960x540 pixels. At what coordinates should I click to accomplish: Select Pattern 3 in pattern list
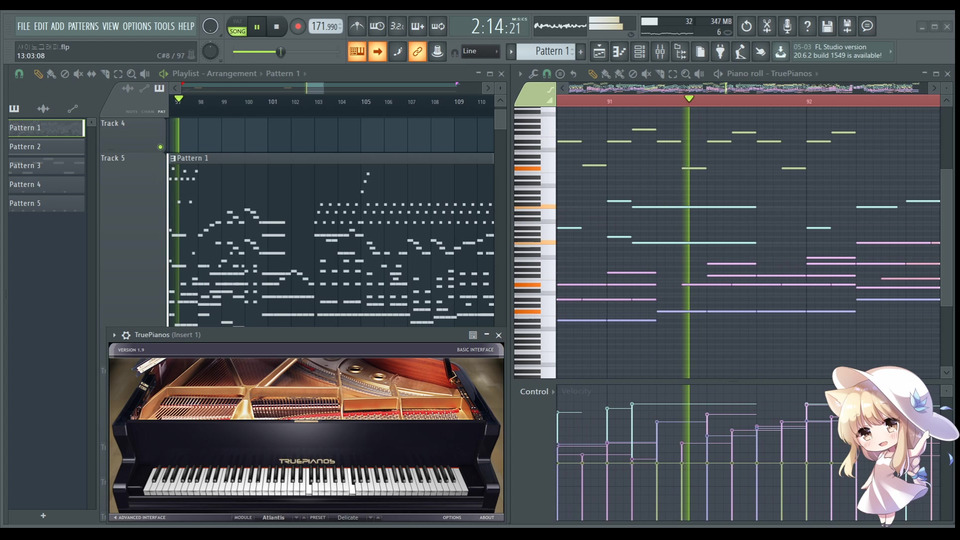coord(46,165)
